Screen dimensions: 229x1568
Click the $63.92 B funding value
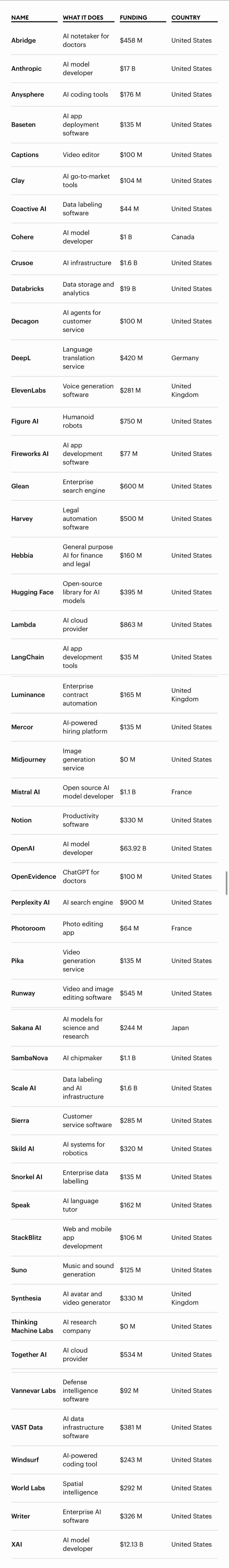pos(133,848)
